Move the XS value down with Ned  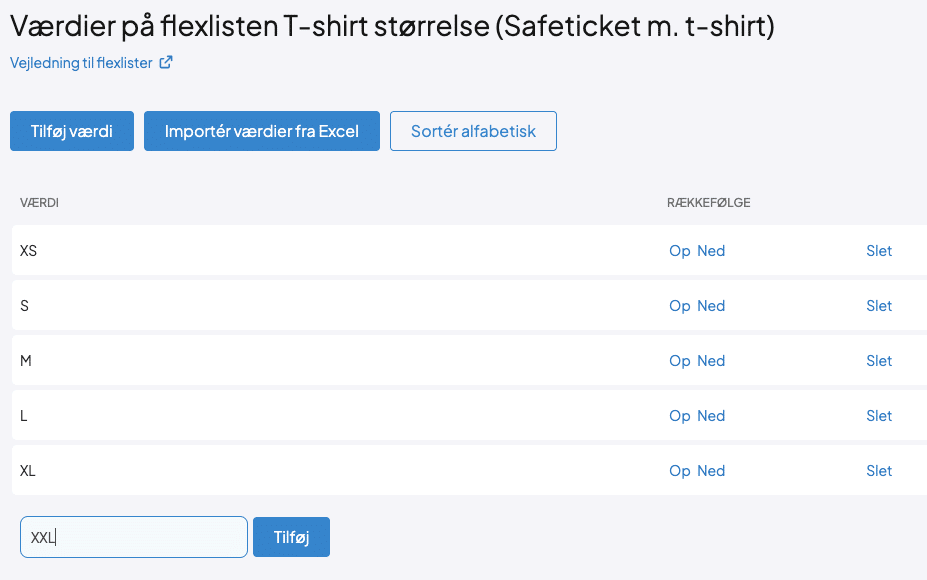pyautogui.click(x=711, y=251)
